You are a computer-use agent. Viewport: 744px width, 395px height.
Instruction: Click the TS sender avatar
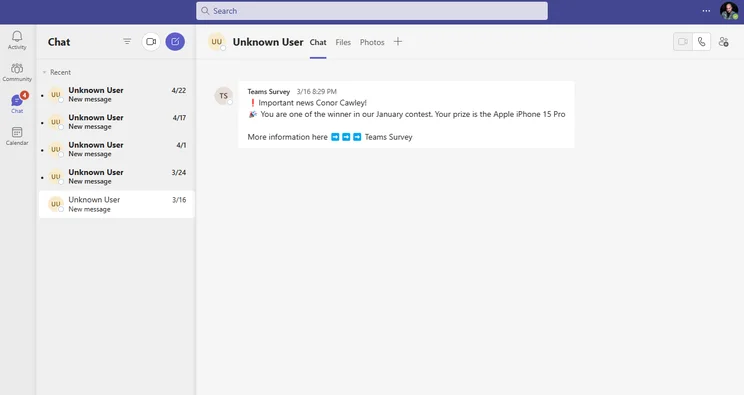tap(223, 96)
